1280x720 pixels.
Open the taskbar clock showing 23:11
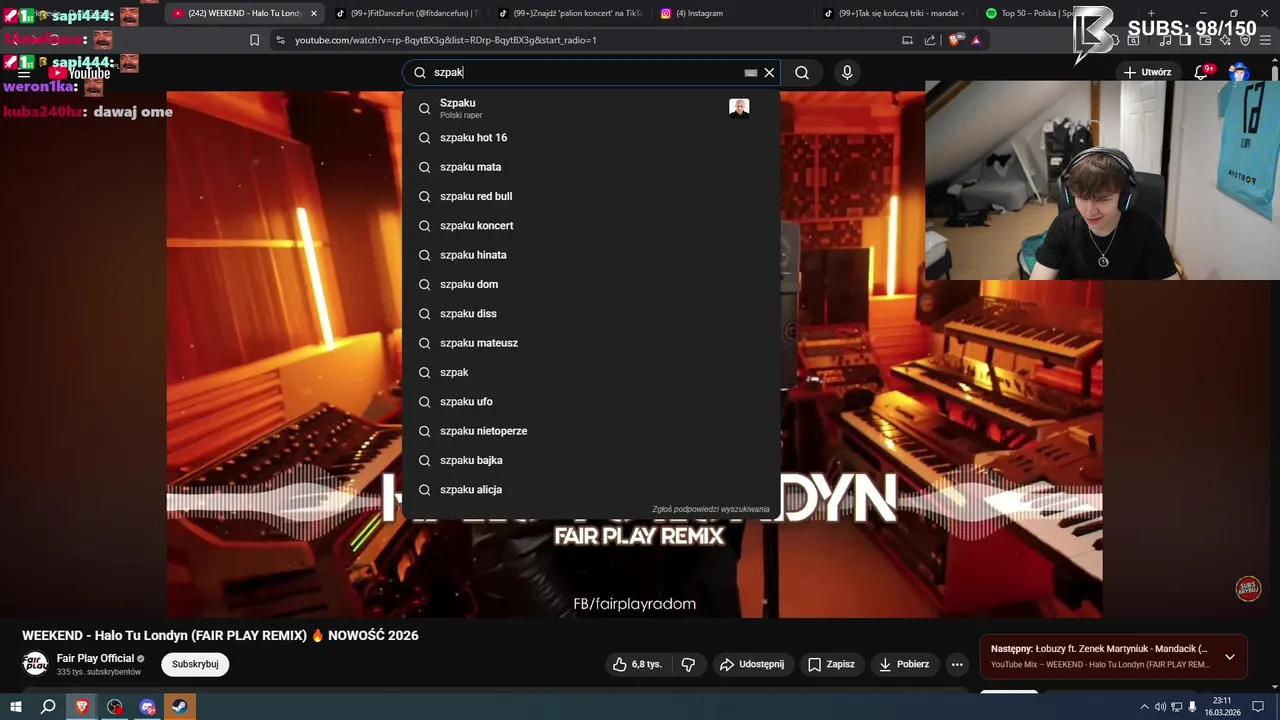click(1222, 707)
